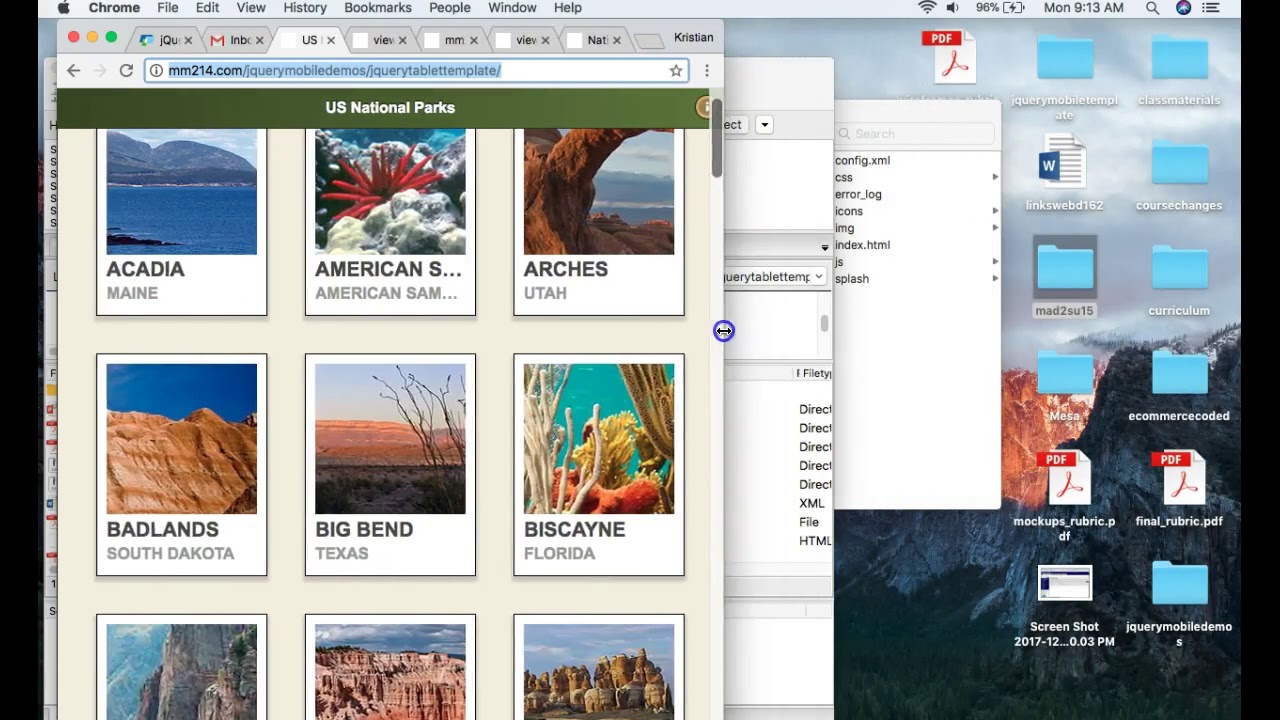Open Notification Center icon
The height and width of the screenshot is (720, 1280).
coord(1213,8)
